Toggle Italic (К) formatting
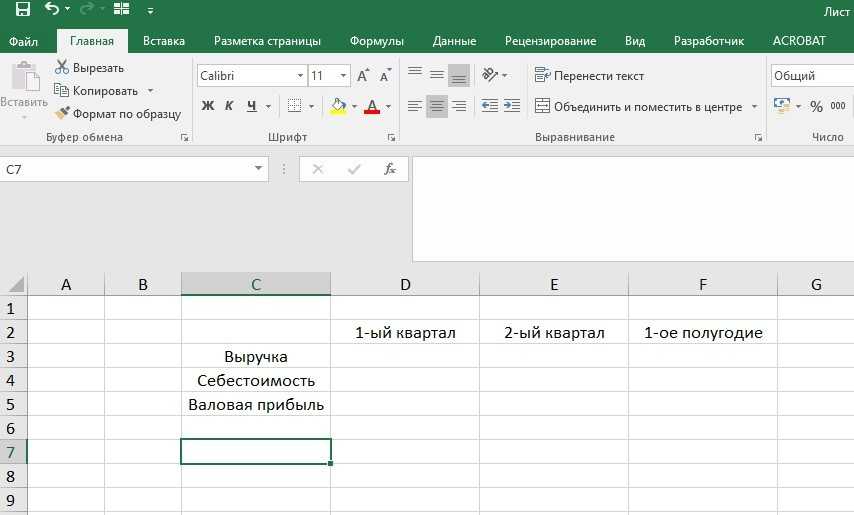854x515 pixels. coord(229,106)
